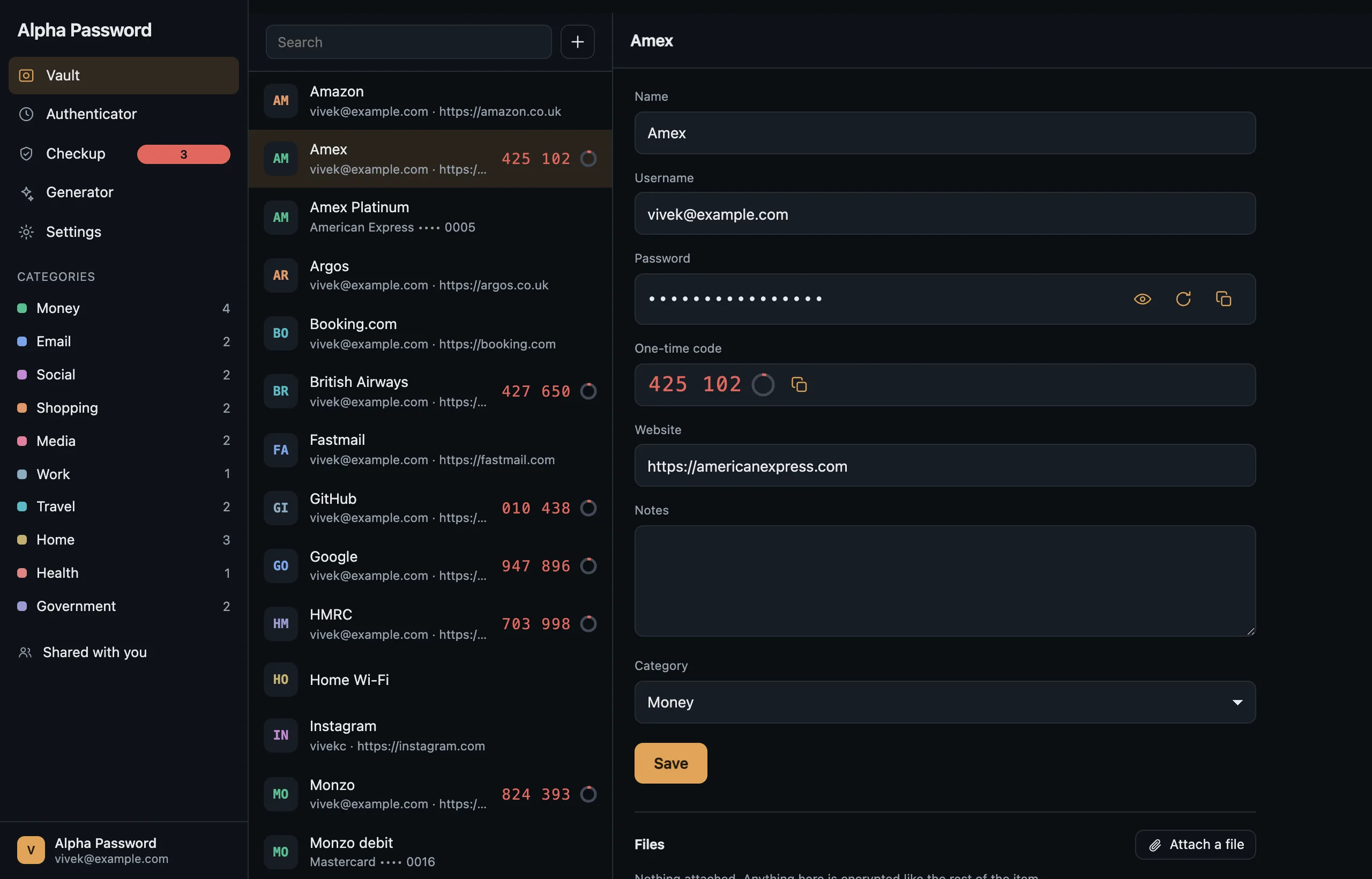The image size is (1372, 879).
Task: Go to the Authenticator section
Action: pyautogui.click(x=123, y=114)
